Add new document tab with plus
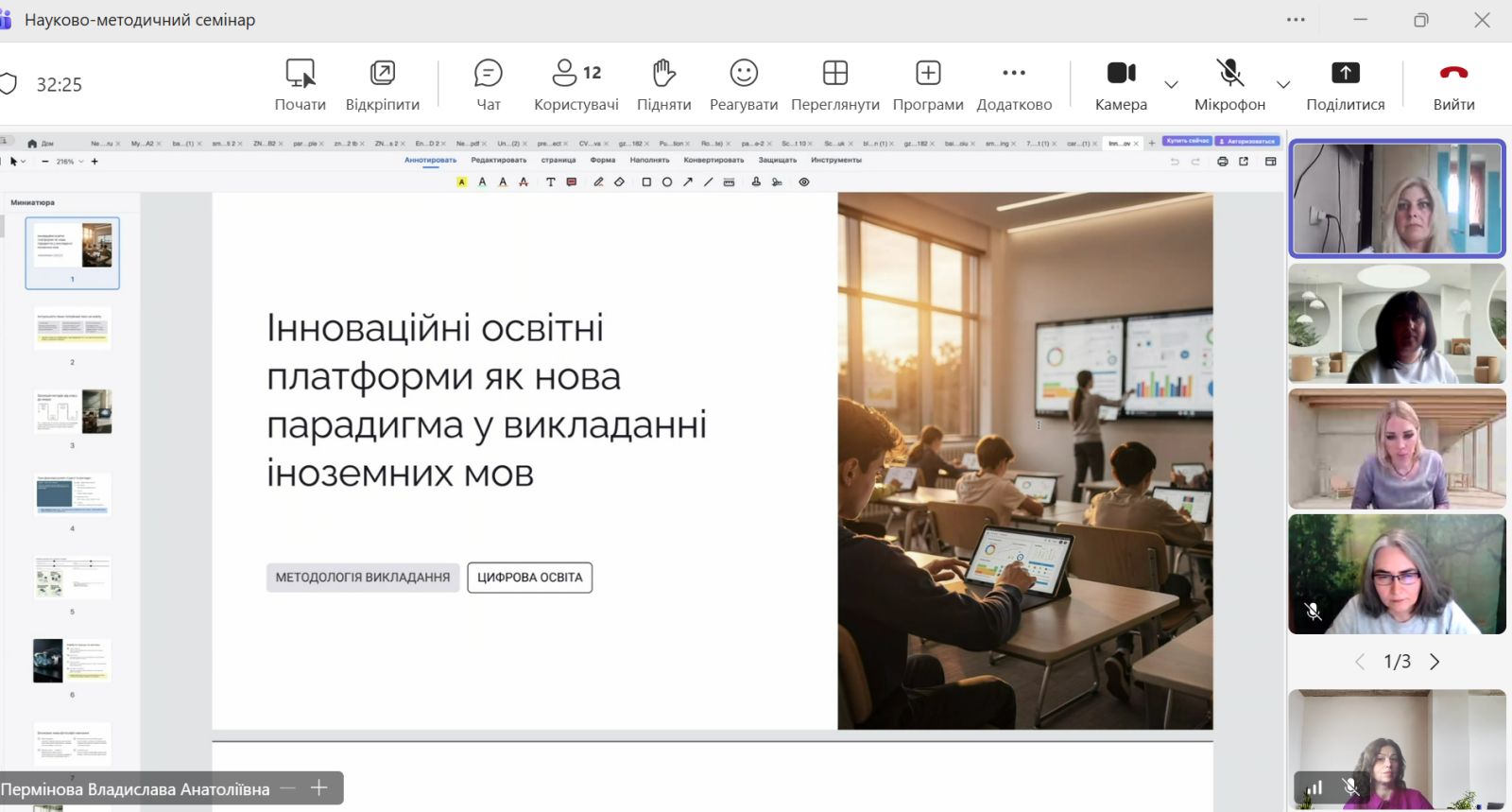The image size is (1512, 812). [1152, 143]
